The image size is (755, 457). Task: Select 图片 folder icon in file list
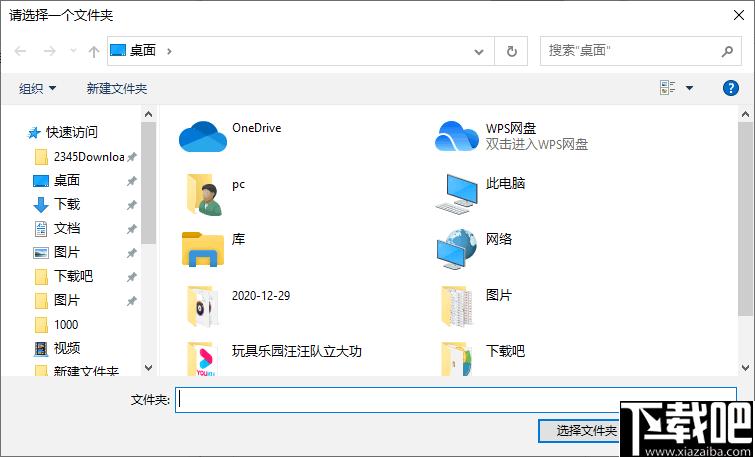pos(456,306)
